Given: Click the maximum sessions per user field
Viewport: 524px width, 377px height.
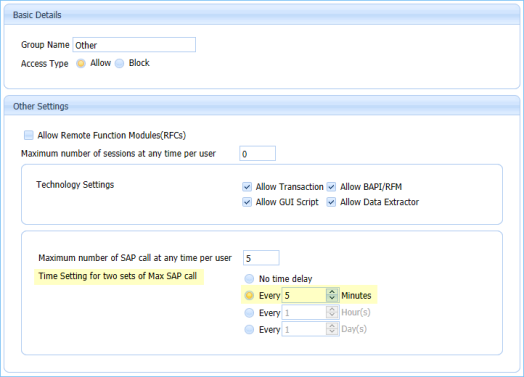Looking at the screenshot, I should click(x=257, y=154).
